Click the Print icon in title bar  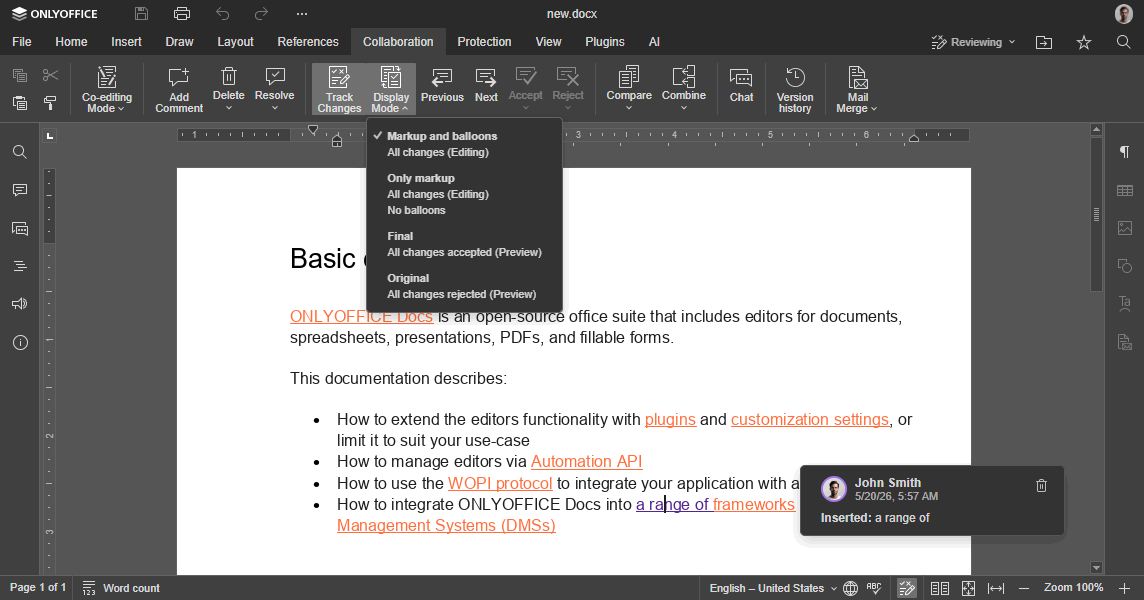(182, 13)
